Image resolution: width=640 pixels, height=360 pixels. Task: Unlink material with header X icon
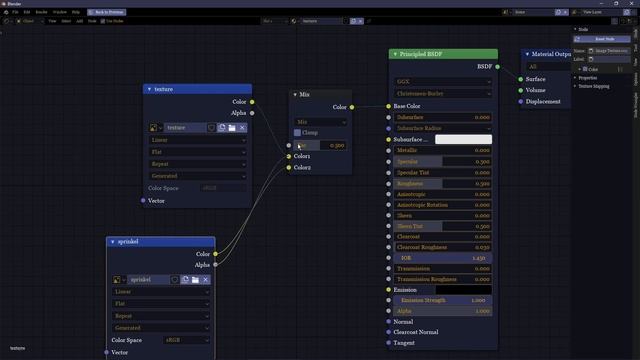coord(360,21)
